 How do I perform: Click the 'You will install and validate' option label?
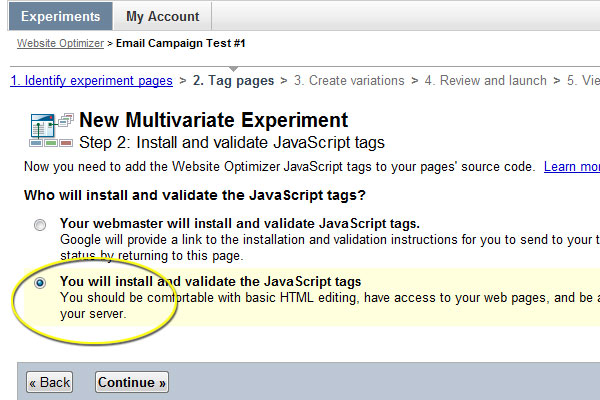click(x=210, y=282)
